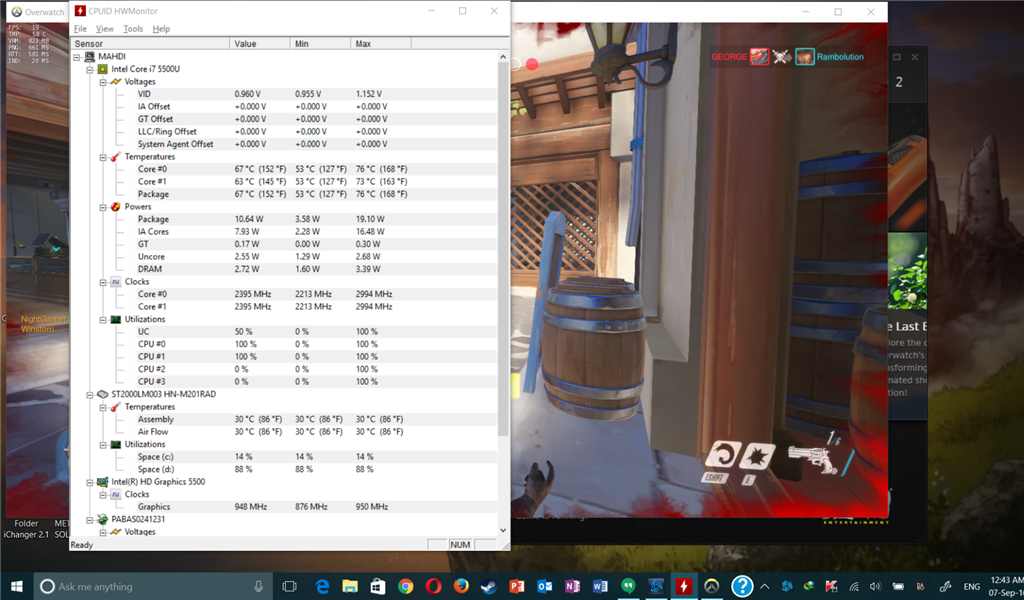Click the HWMonitor vertical scrollbar thumb
The image size is (1024, 600).
[x=503, y=248]
